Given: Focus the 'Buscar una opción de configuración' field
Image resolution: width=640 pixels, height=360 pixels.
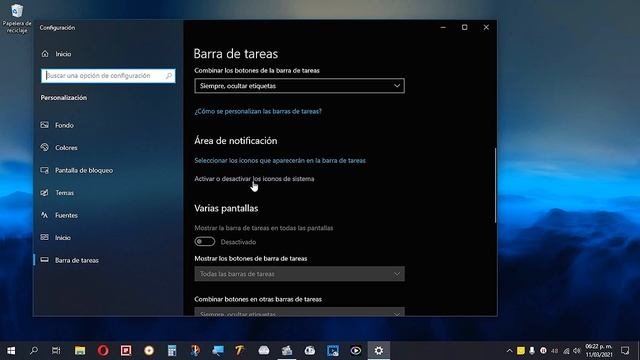Looking at the screenshot, I should pyautogui.click(x=108, y=76).
